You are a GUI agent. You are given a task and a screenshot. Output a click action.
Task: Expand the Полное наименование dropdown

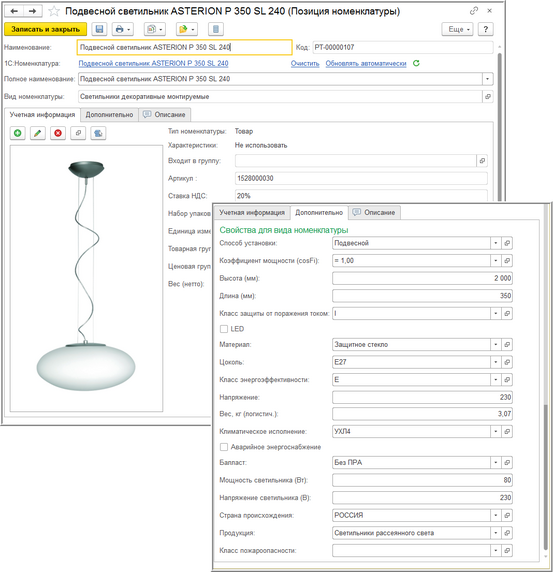(488, 79)
